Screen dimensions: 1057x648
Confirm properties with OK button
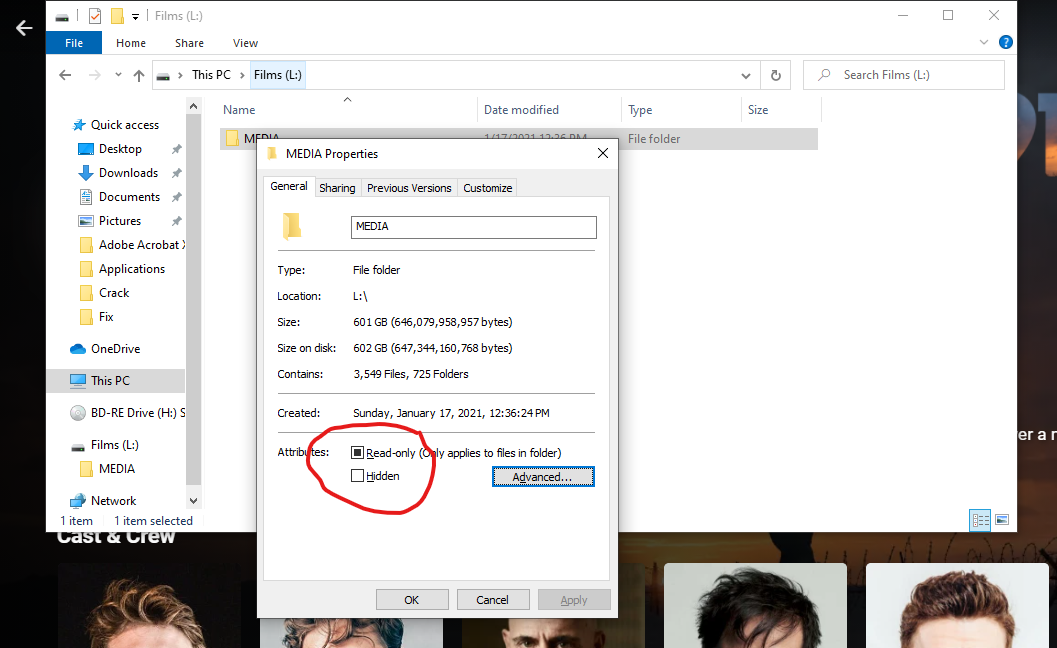(x=412, y=599)
